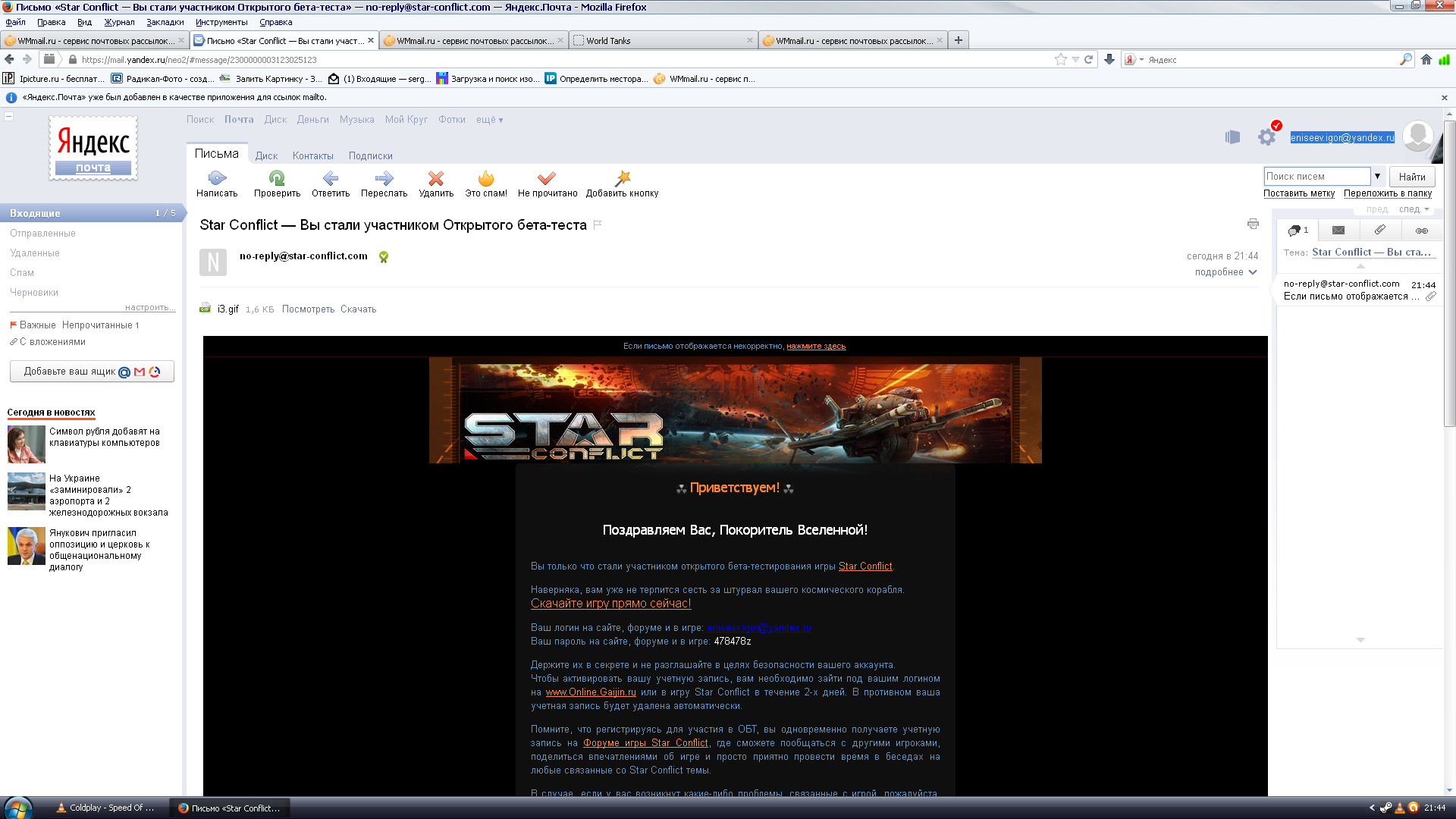This screenshot has height=819, width=1456.
Task: Open the настроить folders link
Action: click(150, 307)
